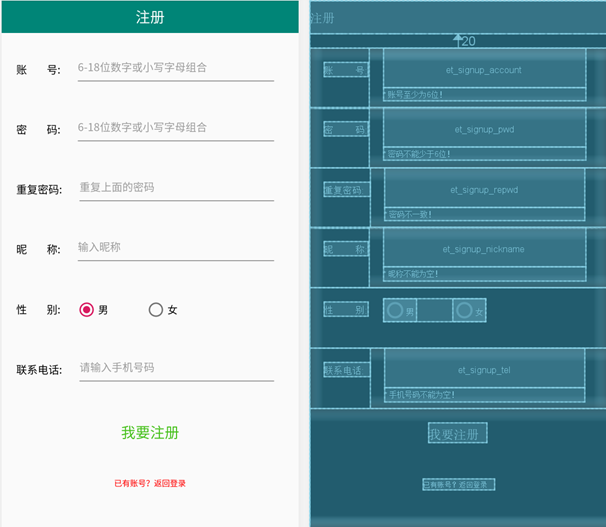The image size is (606, 527).
Task: Select the 重复密码 label in the blueprint view
Action: tap(347, 189)
